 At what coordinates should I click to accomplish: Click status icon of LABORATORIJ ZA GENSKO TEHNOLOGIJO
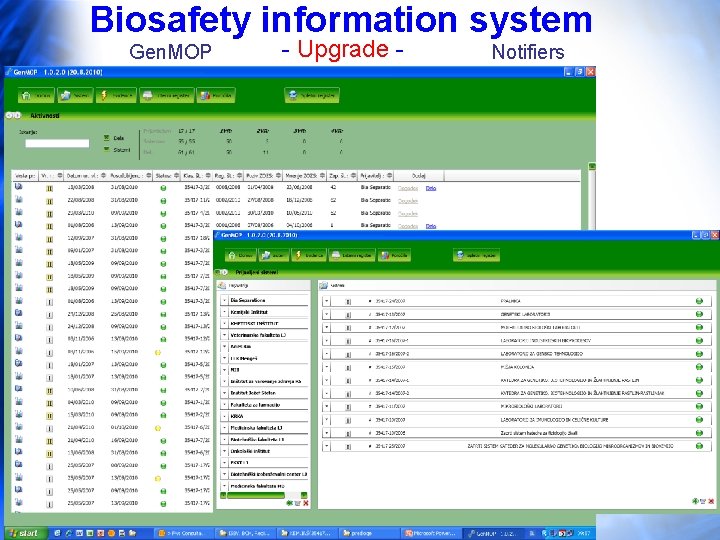pos(699,354)
